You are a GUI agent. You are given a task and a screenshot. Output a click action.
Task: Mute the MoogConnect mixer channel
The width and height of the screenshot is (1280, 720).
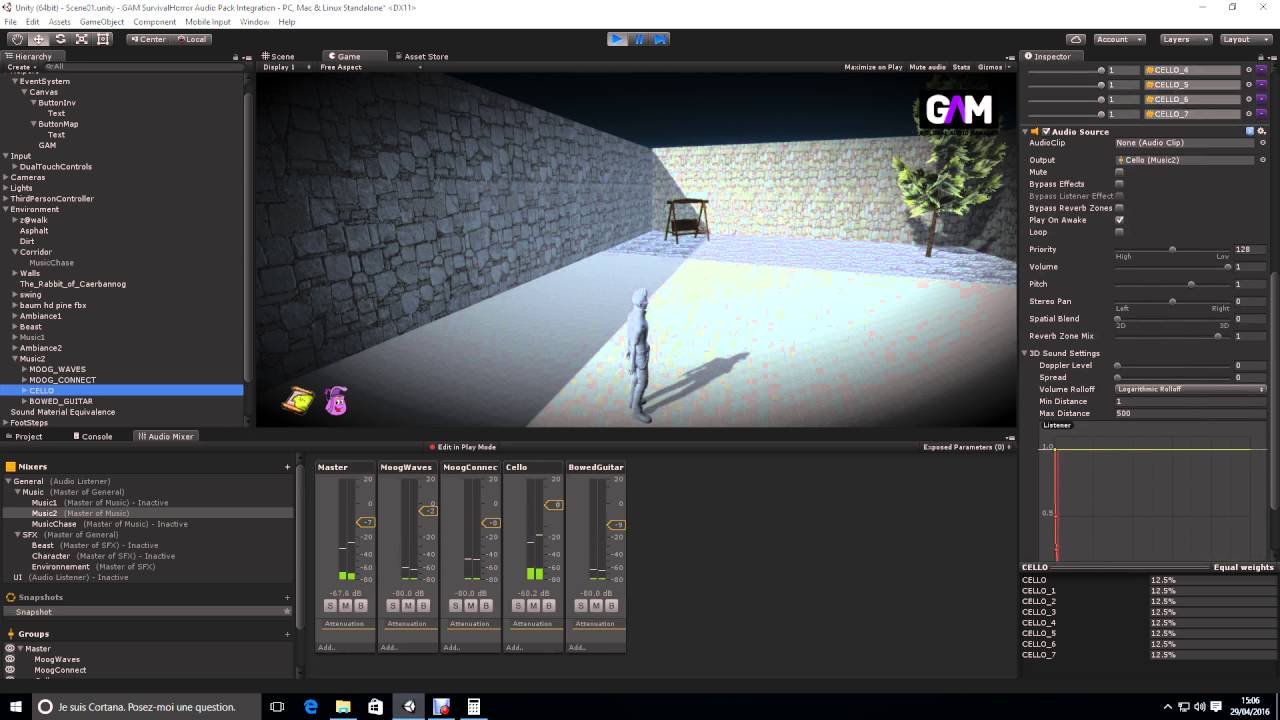tap(470, 605)
